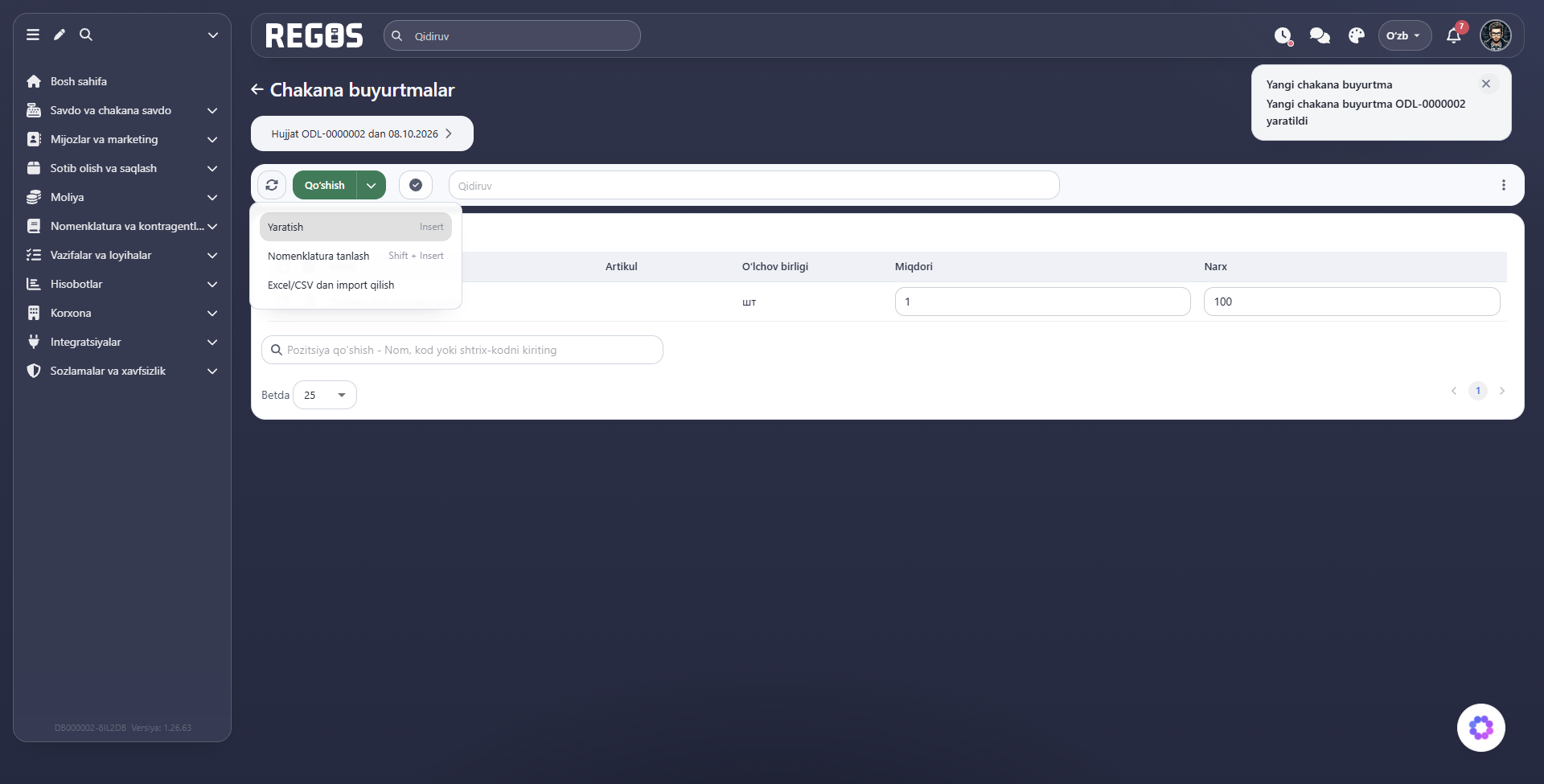
Task: Expand Mijozlar va marketing section
Action: (x=122, y=139)
